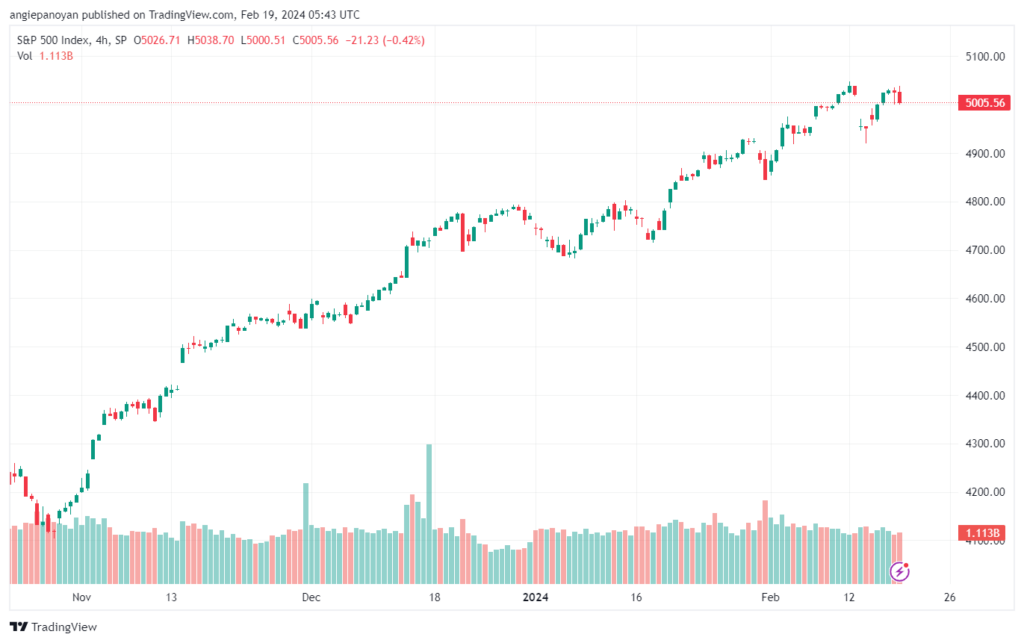Select the Nov date marker
The image size is (1024, 643).
pyautogui.click(x=82, y=597)
